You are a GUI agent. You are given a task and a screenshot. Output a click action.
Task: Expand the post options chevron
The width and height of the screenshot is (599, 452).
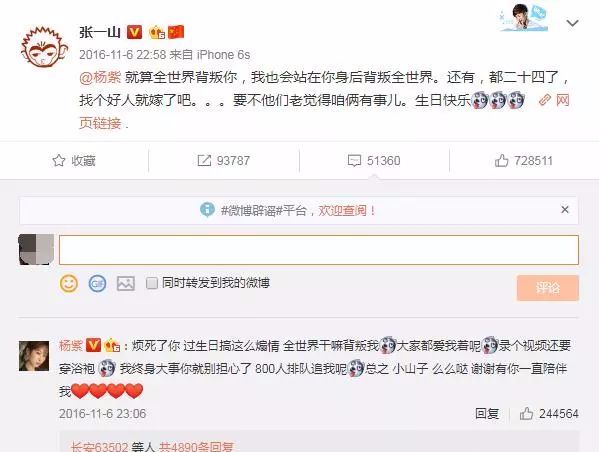point(572,23)
